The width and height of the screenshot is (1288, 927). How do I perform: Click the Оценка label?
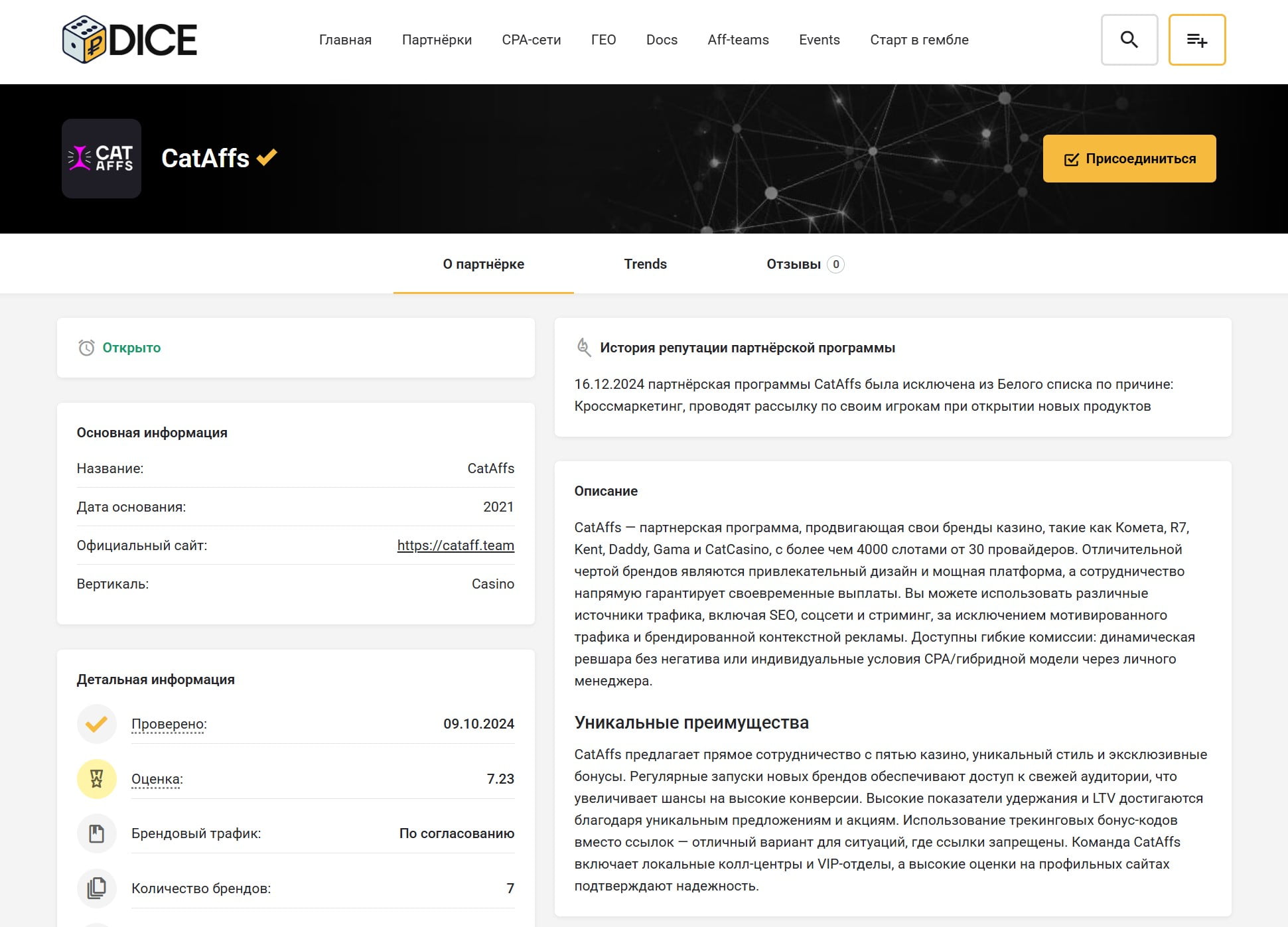[x=157, y=779]
